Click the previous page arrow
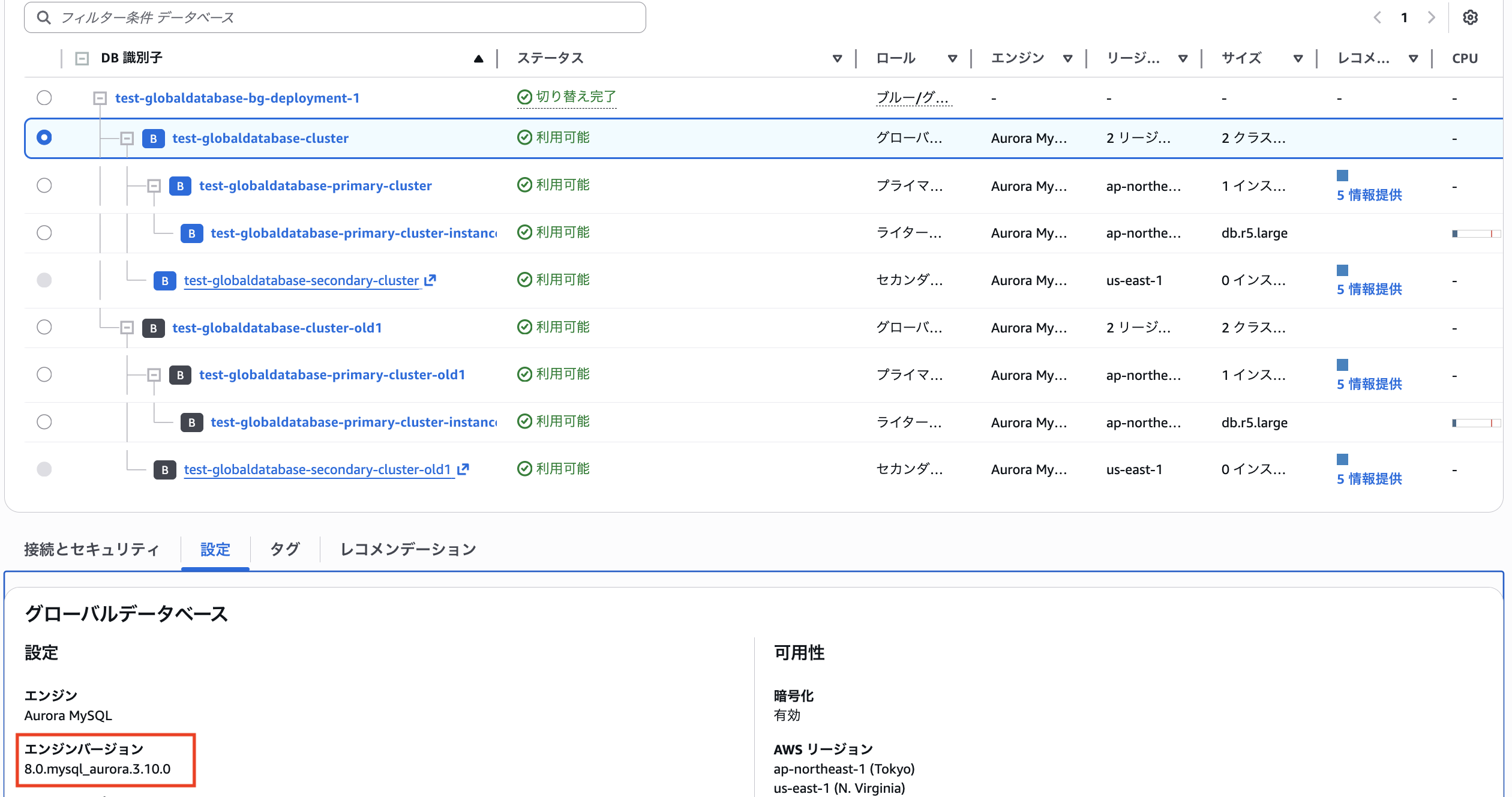This screenshot has width=1512, height=797. coord(1377,17)
